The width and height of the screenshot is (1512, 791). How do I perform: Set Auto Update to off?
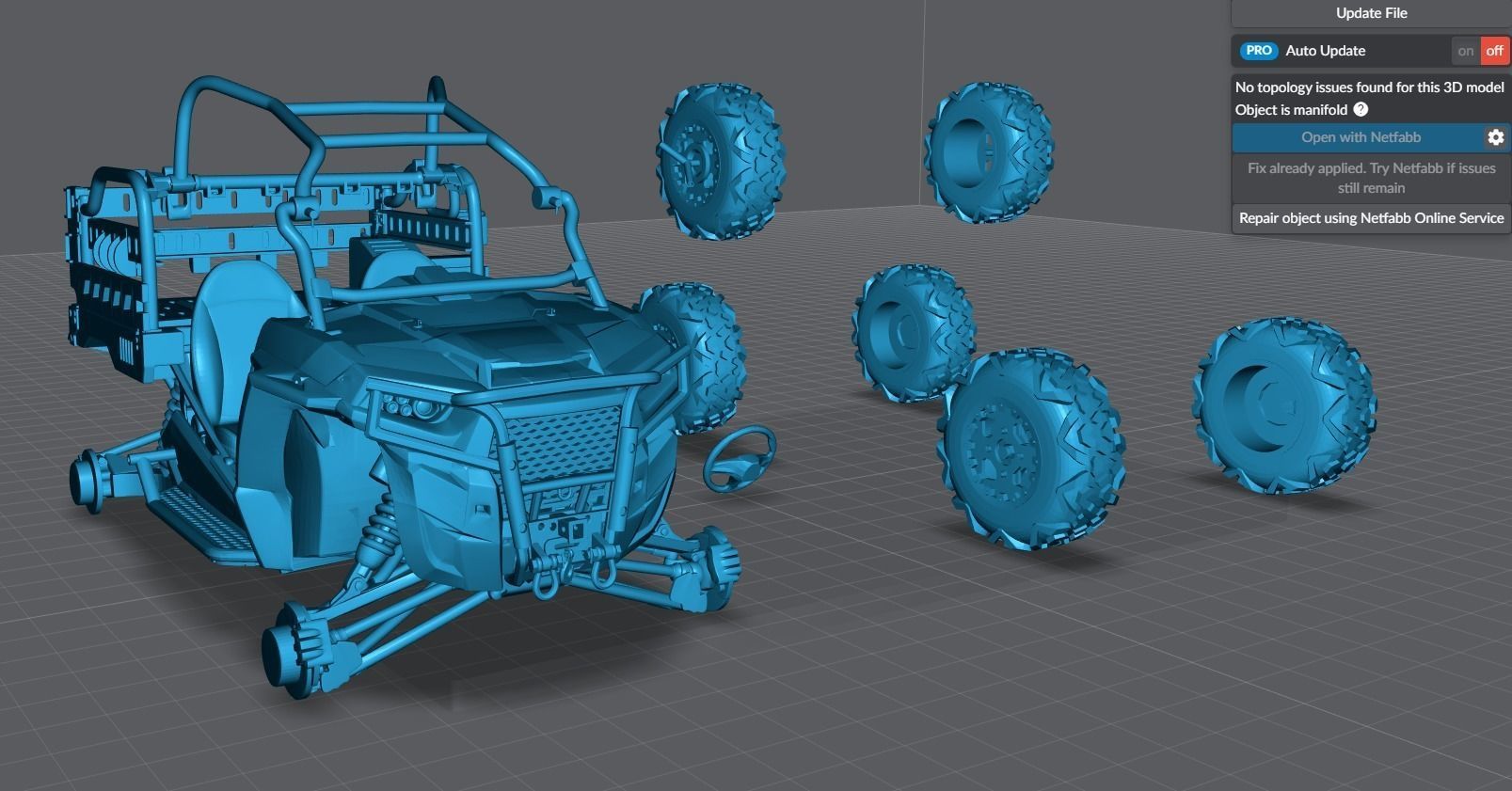point(1495,51)
